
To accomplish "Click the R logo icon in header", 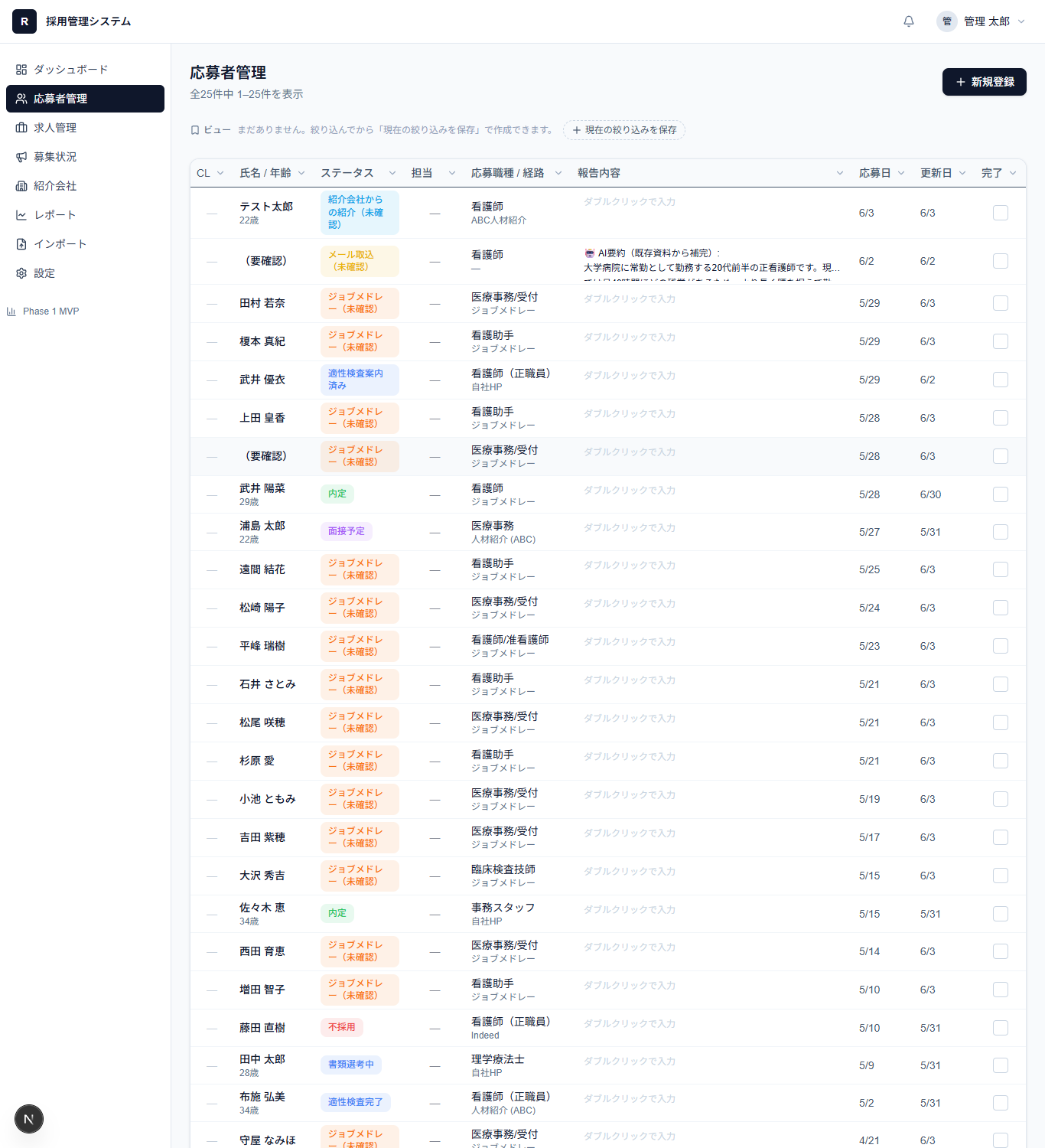I will click(x=24, y=21).
